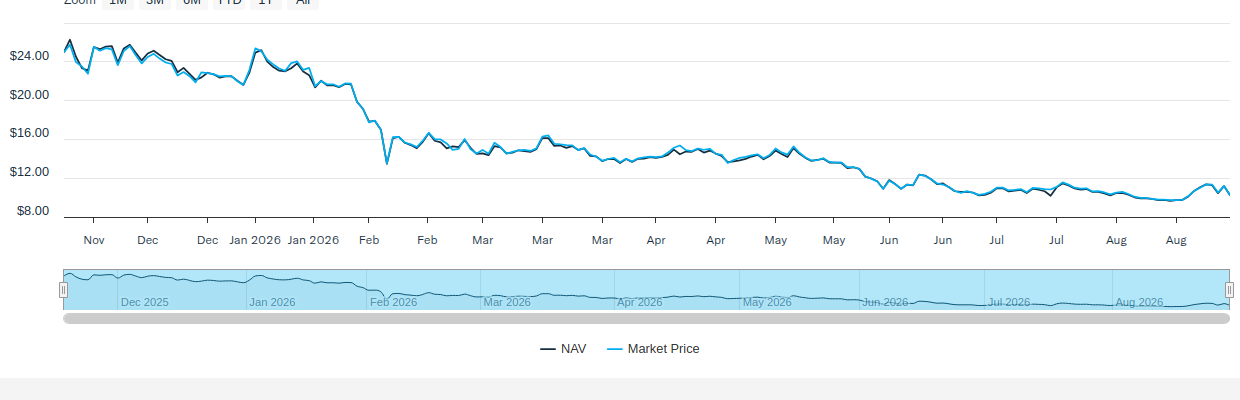
Task: Toggle the NAV series in the legend
Action: pos(563,349)
